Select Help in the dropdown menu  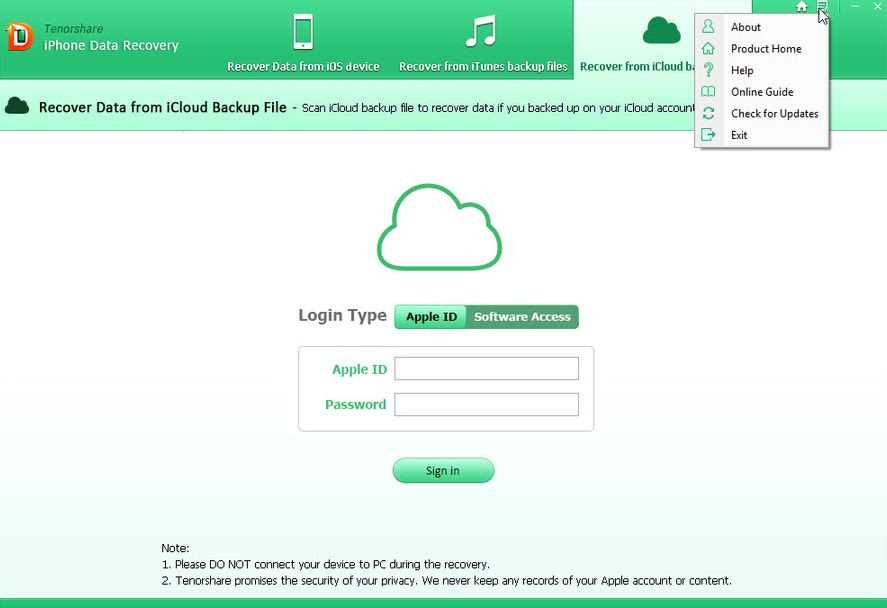coord(762,70)
